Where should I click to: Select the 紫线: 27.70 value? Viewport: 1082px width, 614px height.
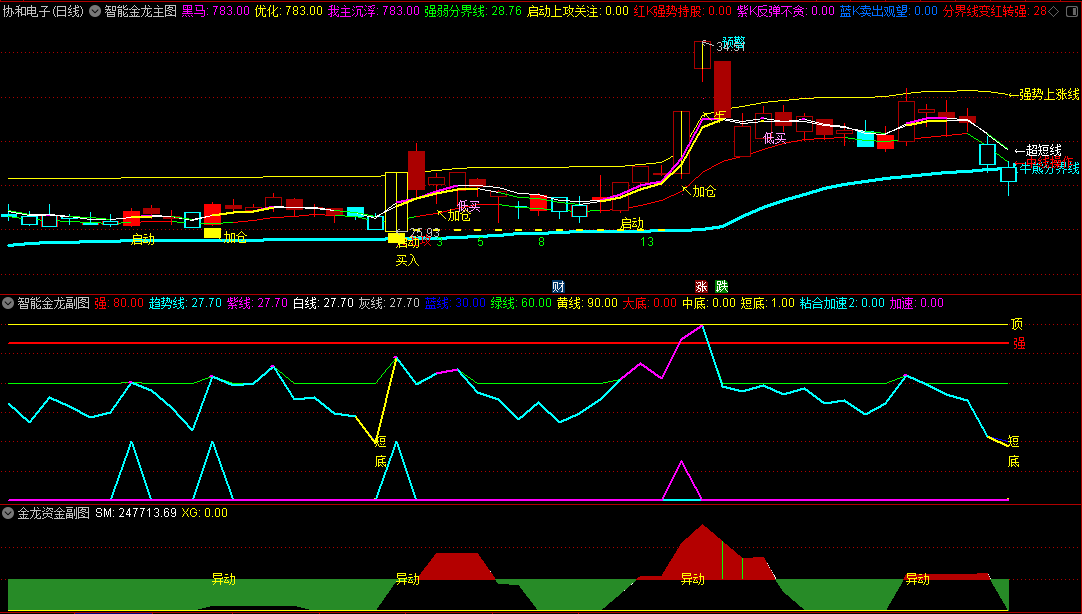(x=257, y=303)
